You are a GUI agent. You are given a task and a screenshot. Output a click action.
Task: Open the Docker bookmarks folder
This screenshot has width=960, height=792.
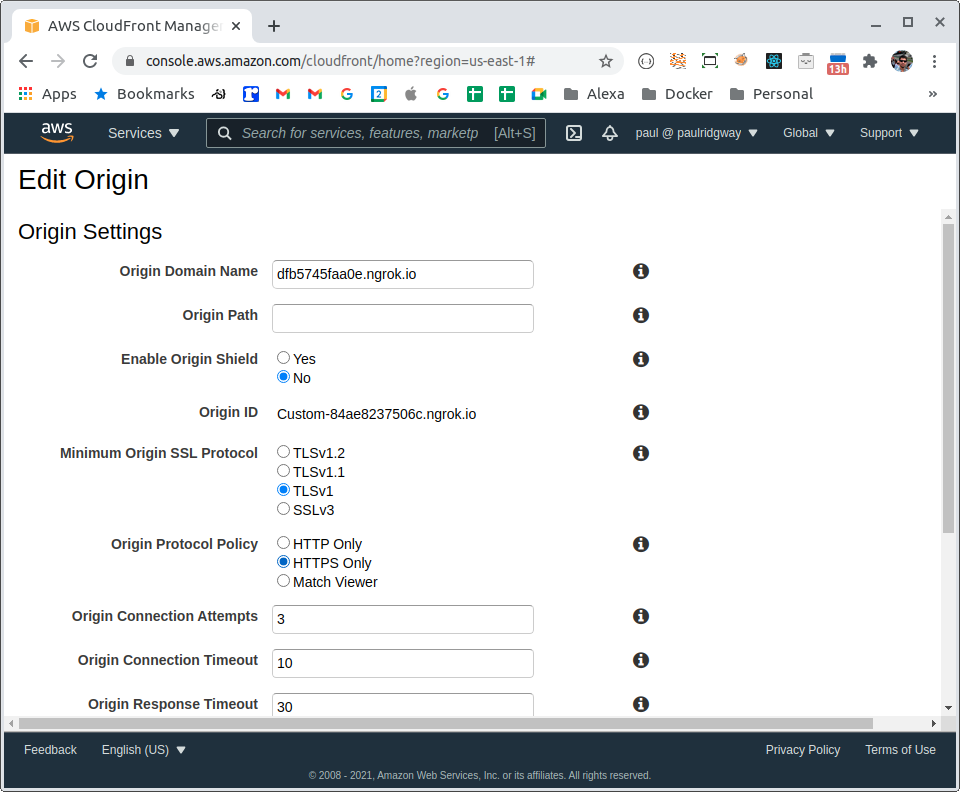[x=677, y=94]
